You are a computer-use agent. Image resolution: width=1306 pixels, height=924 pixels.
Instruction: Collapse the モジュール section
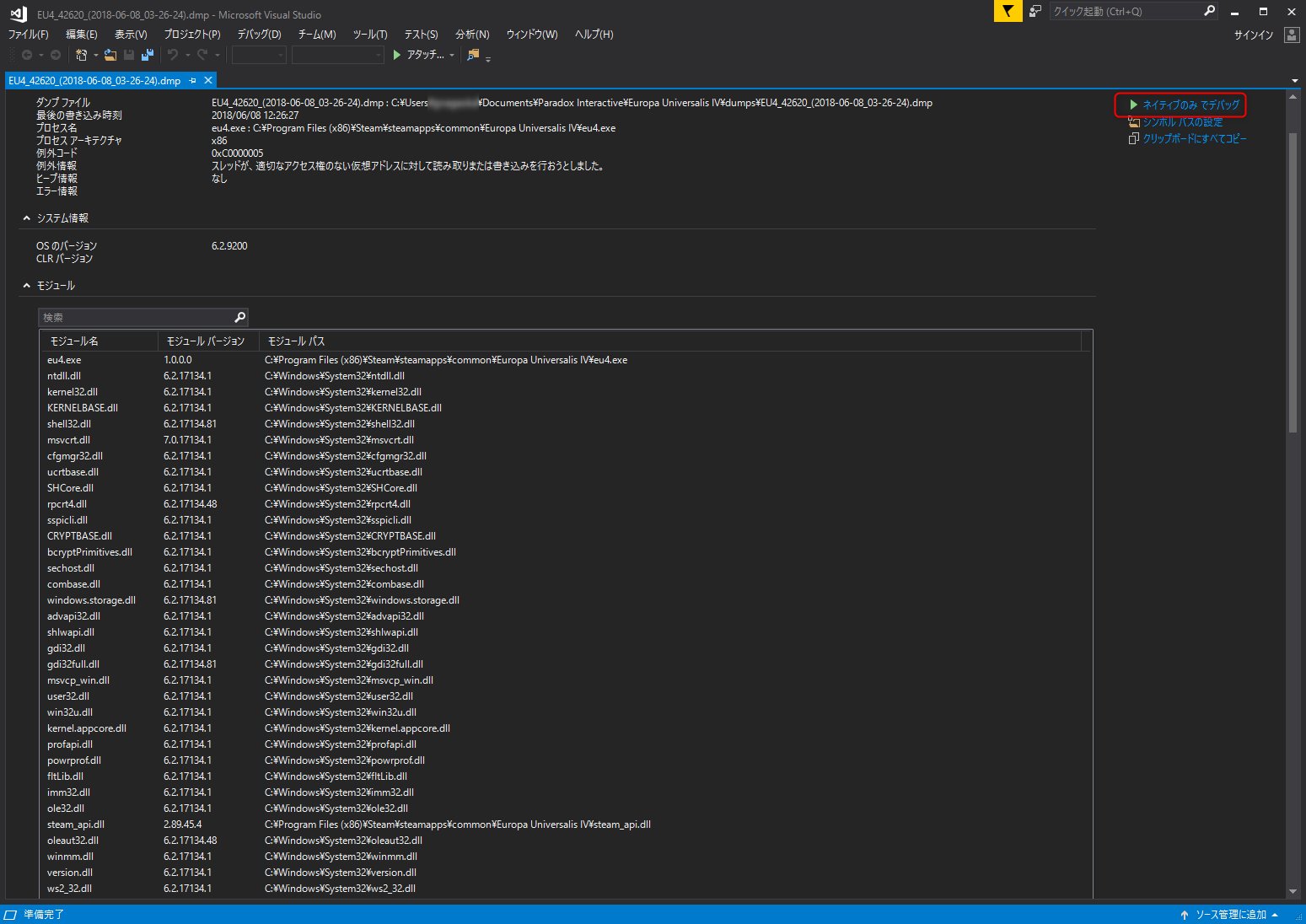26,286
